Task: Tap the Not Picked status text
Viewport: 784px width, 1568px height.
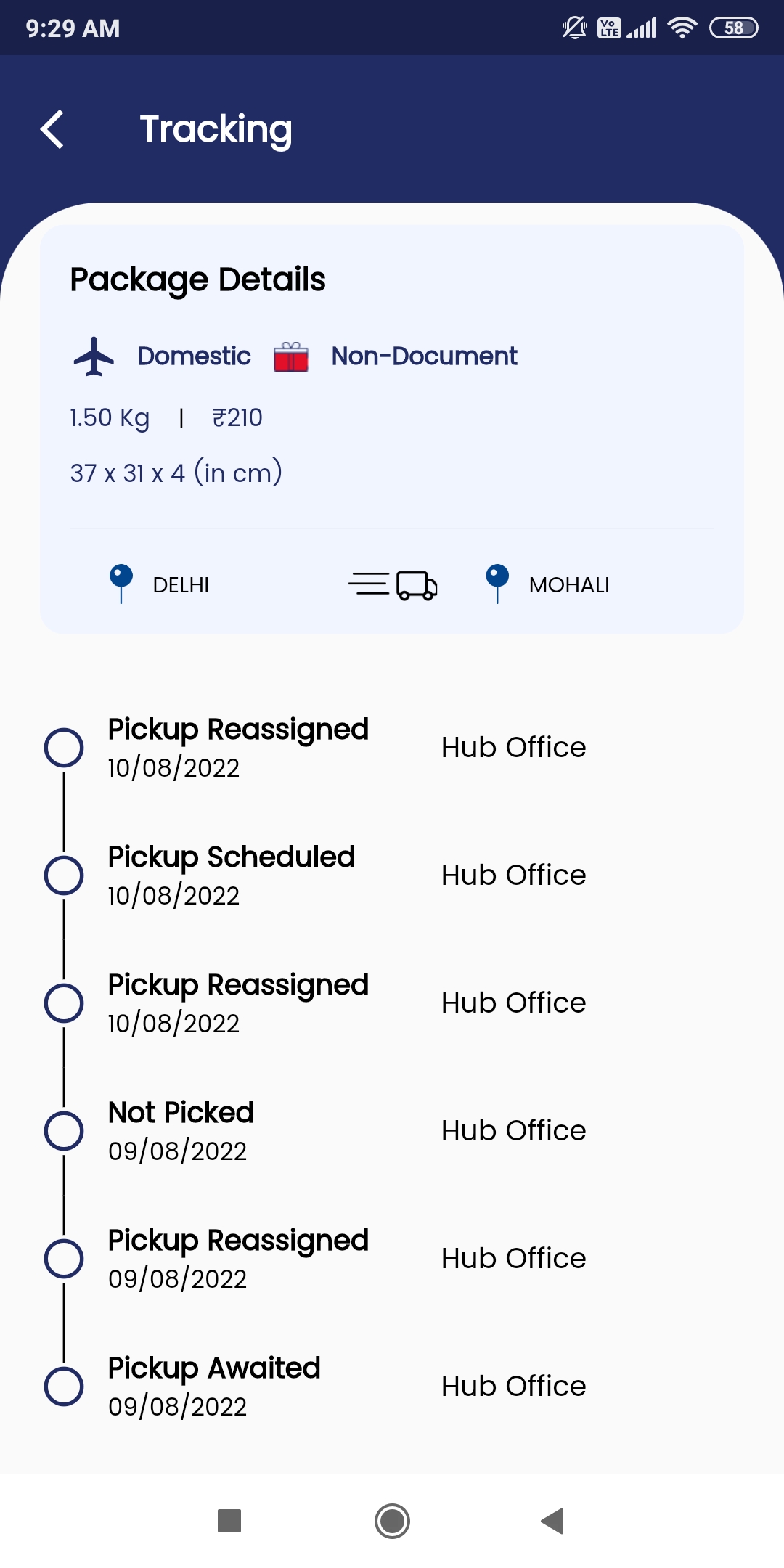Action: coord(181,1113)
